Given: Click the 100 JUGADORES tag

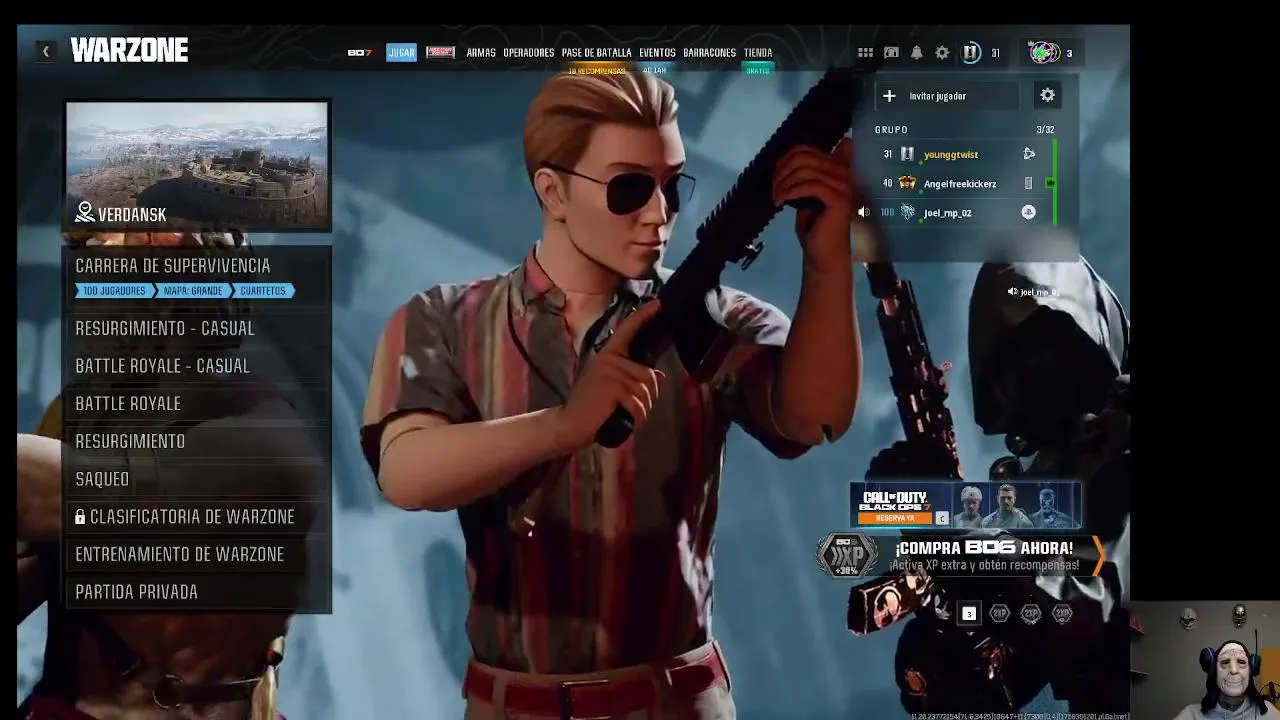Looking at the screenshot, I should [113, 291].
